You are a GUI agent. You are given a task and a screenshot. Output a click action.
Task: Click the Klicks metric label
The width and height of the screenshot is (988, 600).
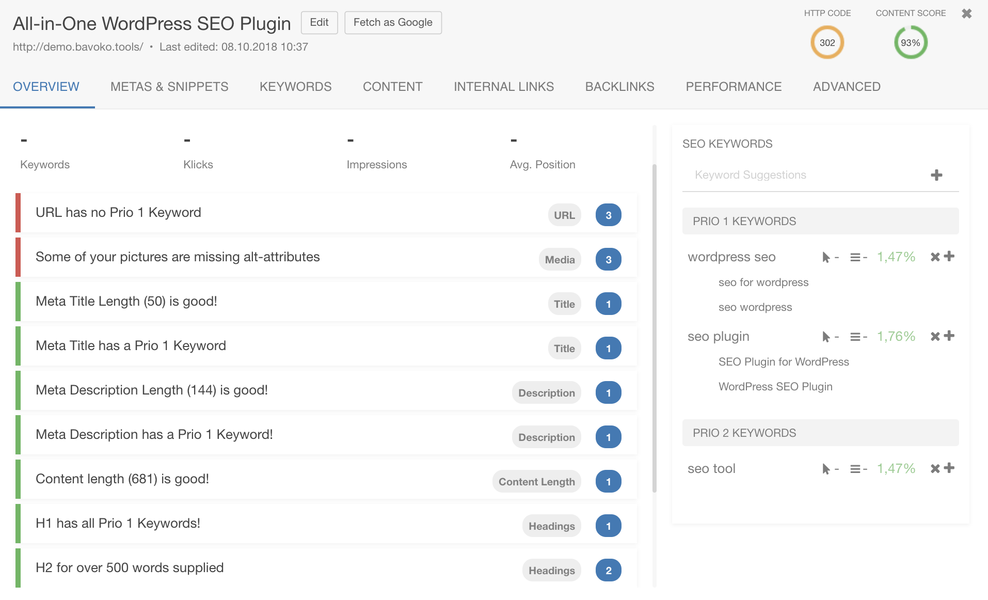198,164
